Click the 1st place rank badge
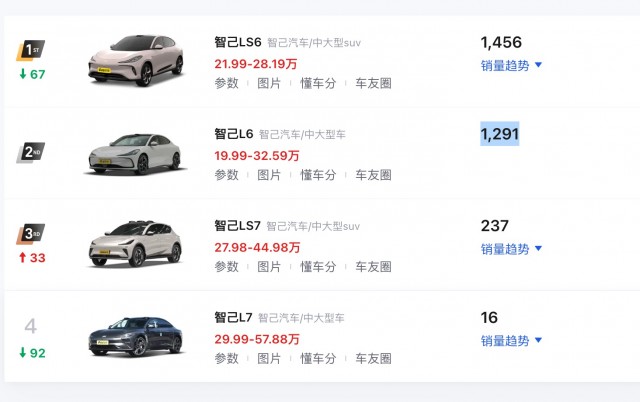 (31, 51)
